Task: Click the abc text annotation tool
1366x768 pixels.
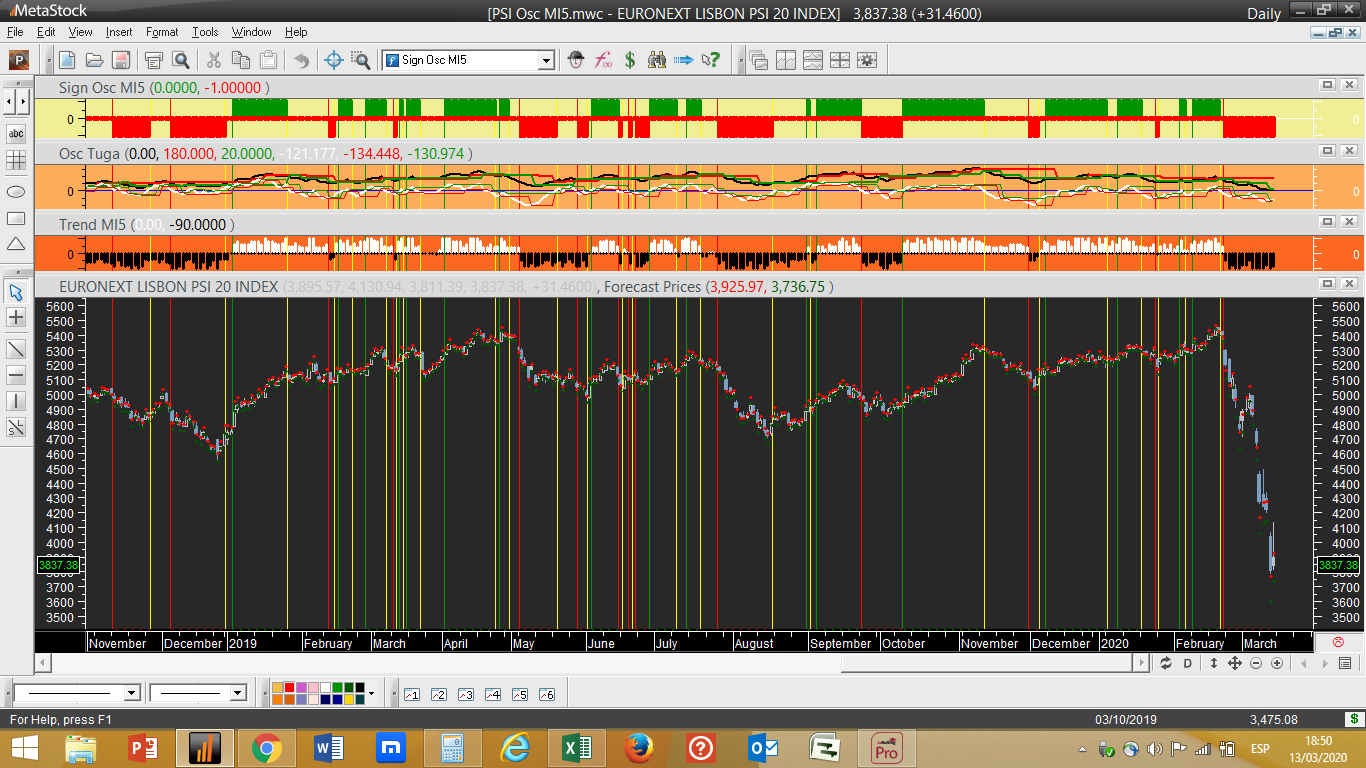Action: [x=16, y=133]
